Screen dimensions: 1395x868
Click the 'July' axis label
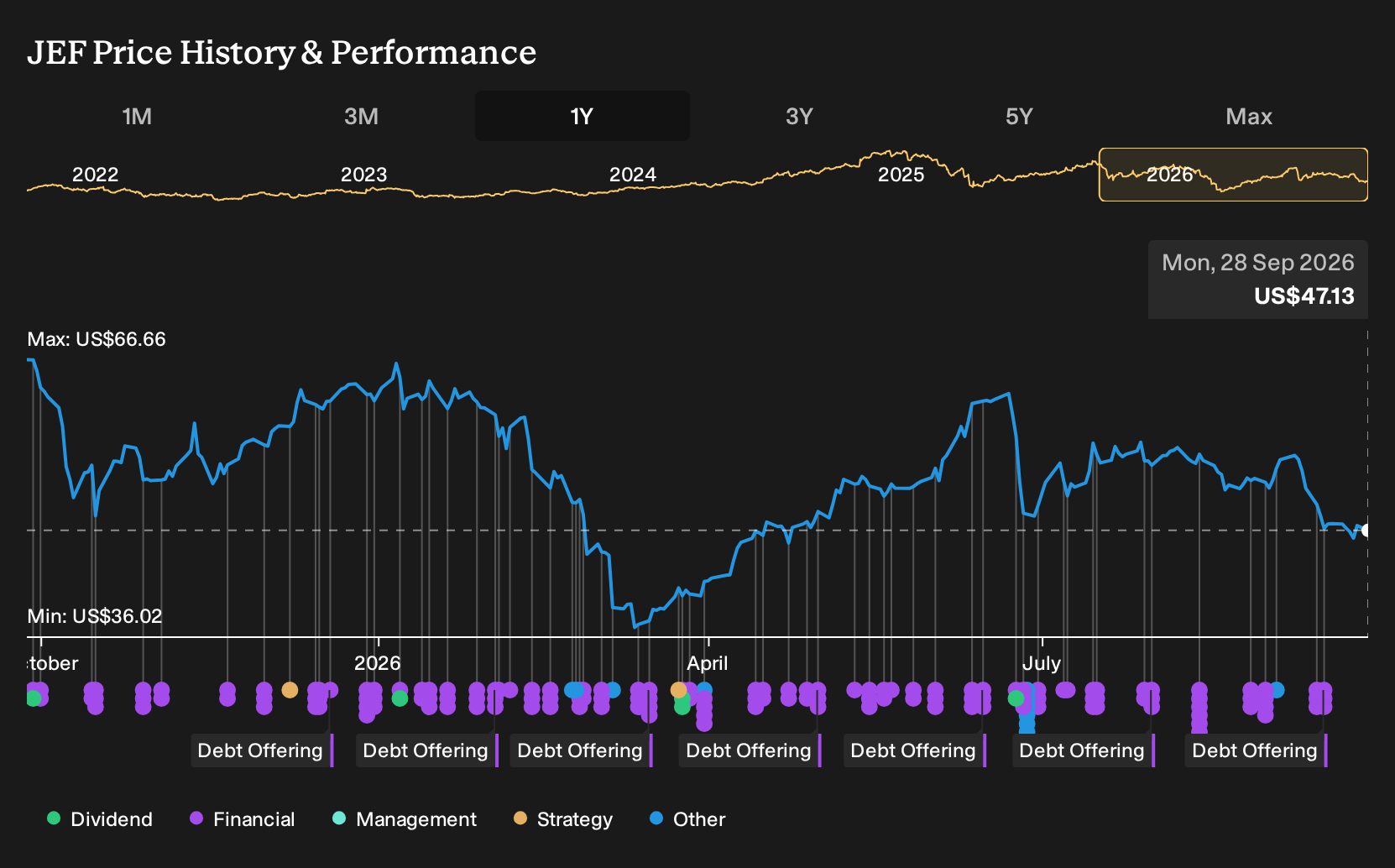click(x=1042, y=663)
